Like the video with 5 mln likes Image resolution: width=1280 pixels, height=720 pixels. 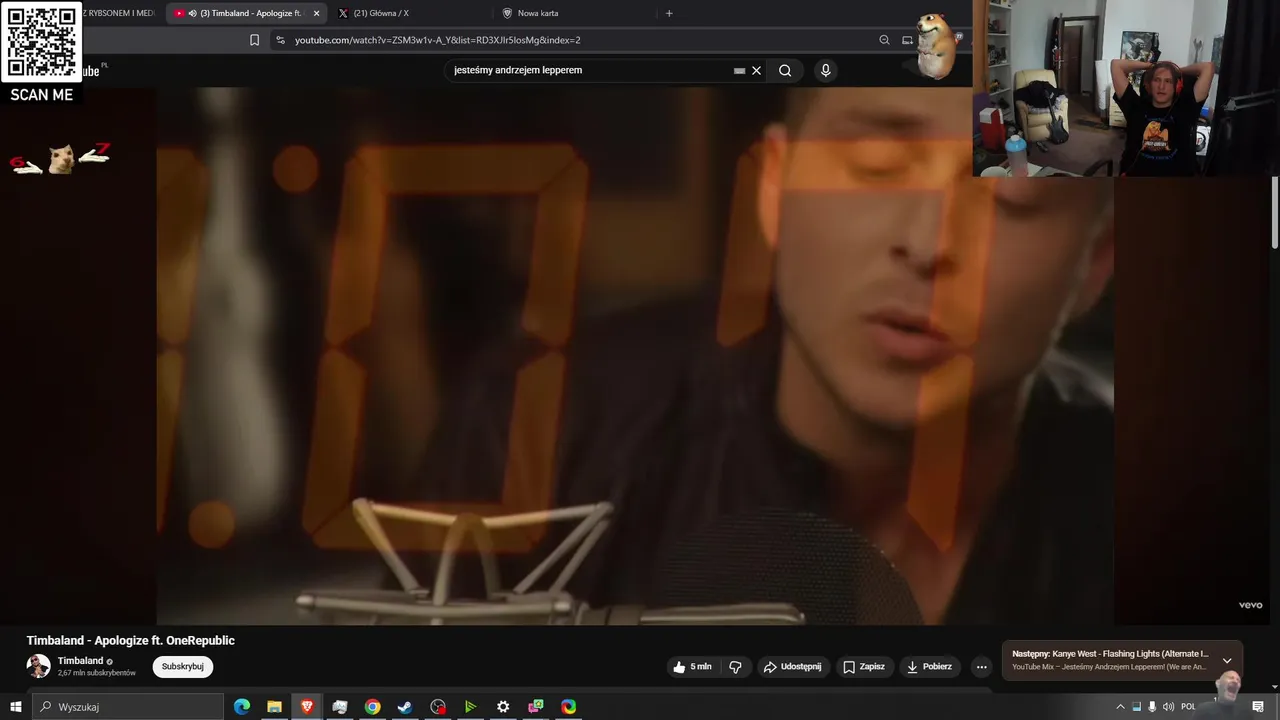(693, 667)
